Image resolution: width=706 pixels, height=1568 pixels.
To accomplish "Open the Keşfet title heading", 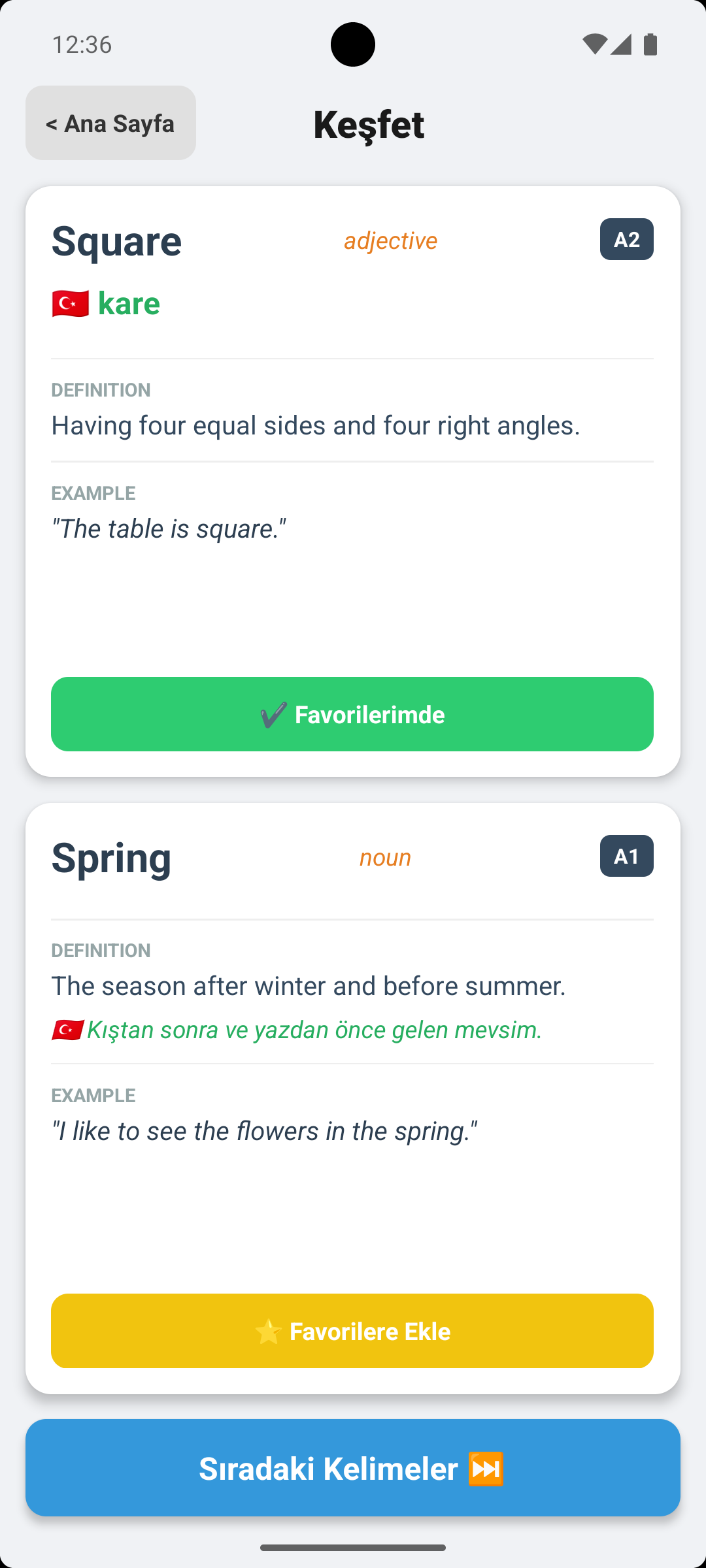I will [x=369, y=125].
